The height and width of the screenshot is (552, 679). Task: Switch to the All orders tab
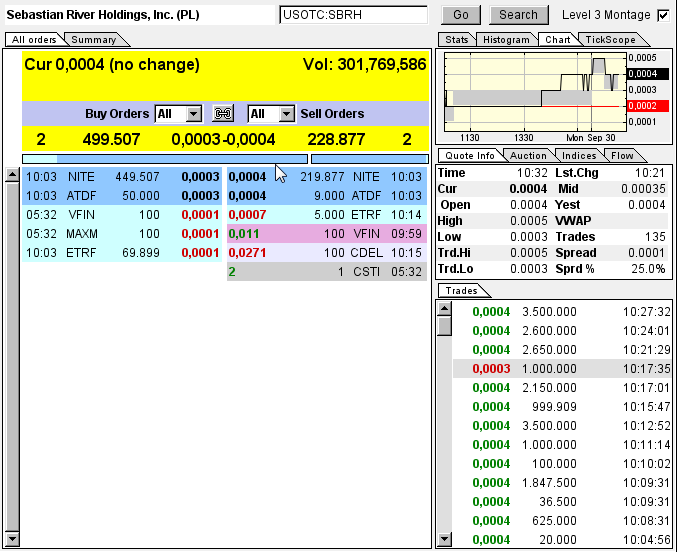coord(34,40)
